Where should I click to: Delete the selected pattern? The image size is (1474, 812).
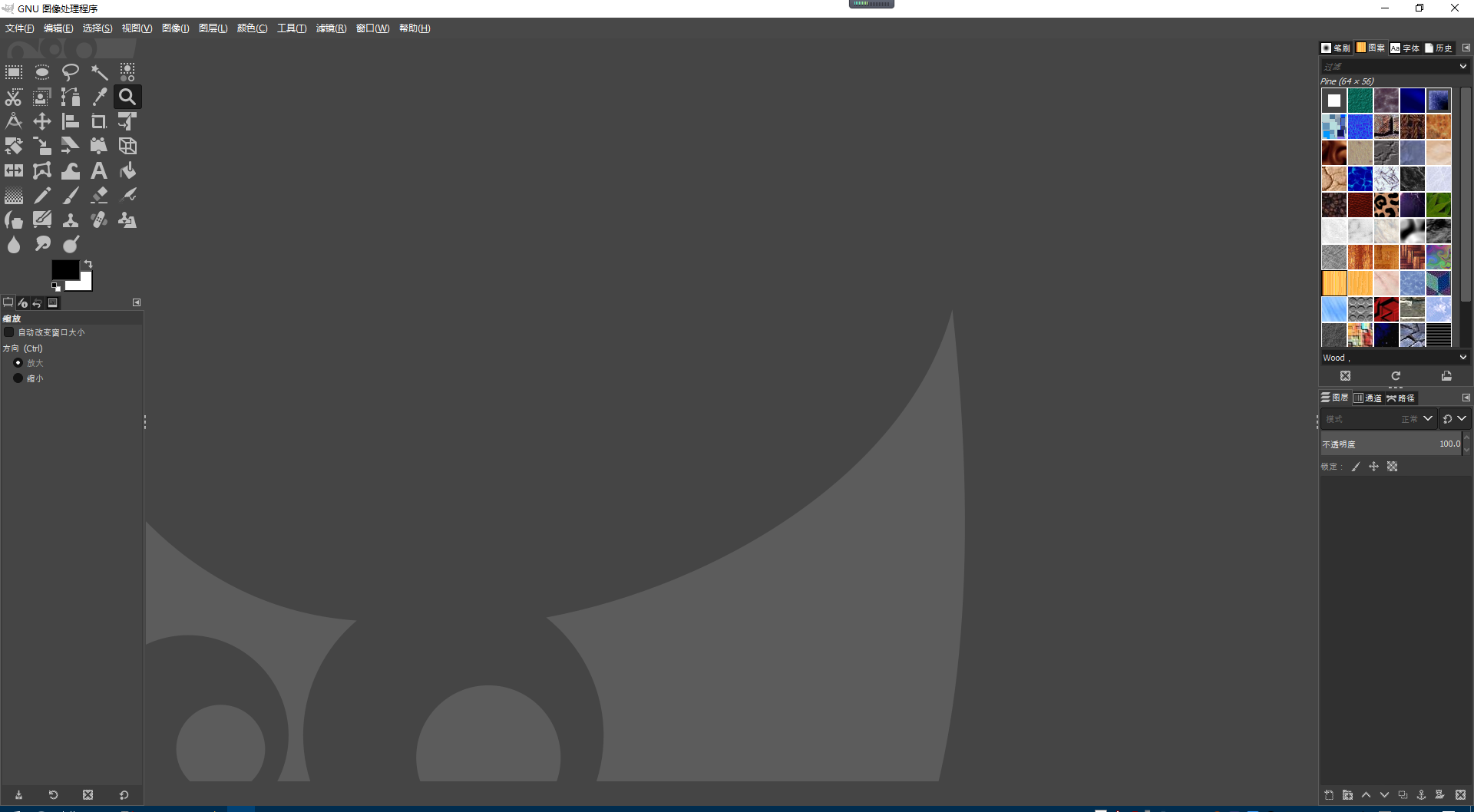click(x=1346, y=376)
